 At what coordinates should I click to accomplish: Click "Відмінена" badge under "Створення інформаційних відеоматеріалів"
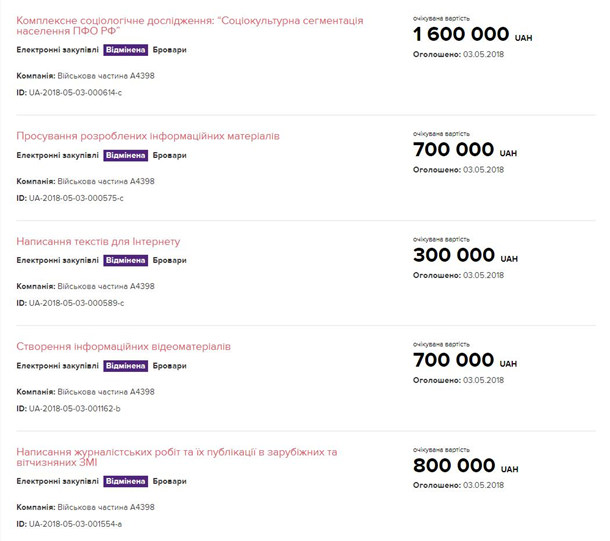click(x=126, y=366)
